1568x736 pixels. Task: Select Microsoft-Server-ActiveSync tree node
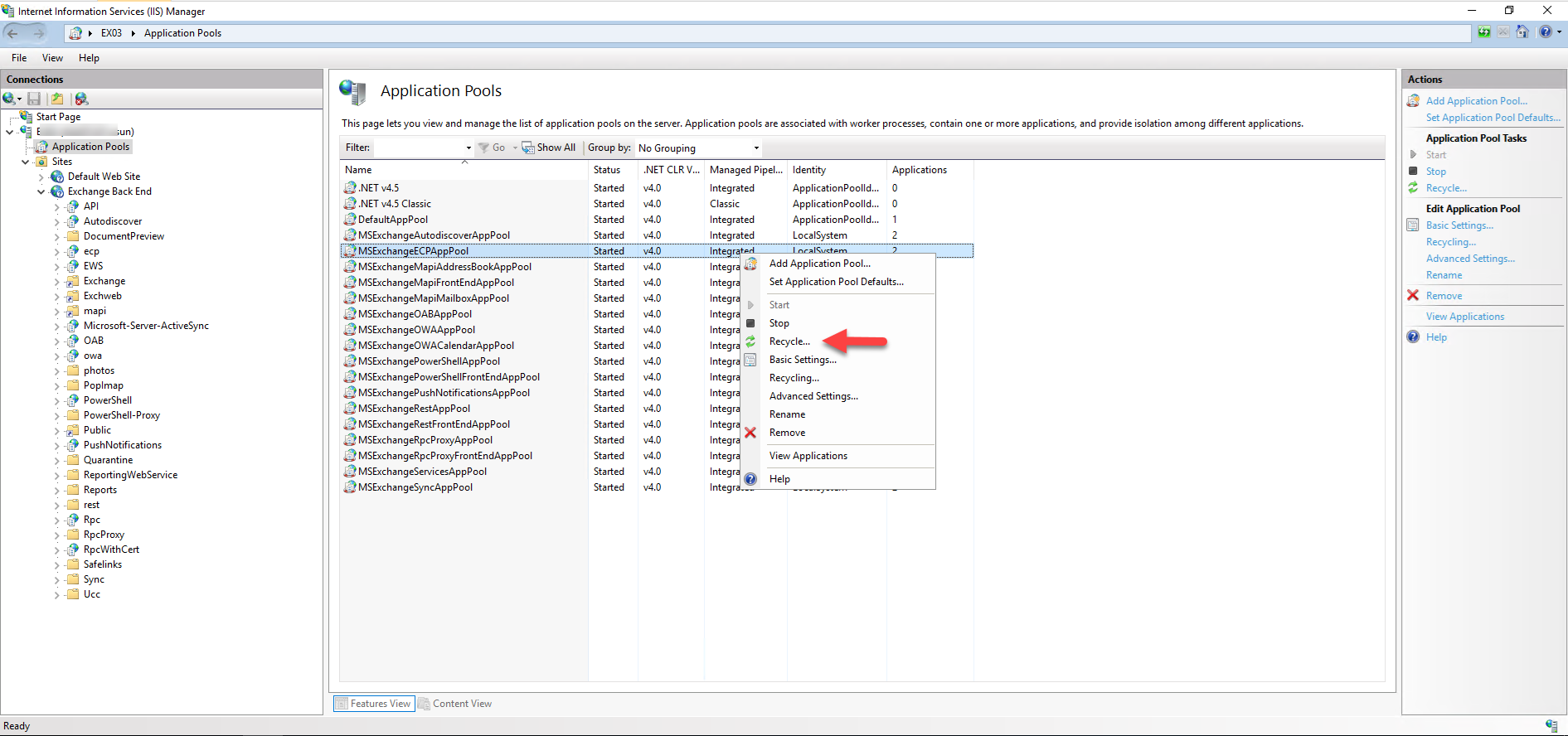pyautogui.click(x=146, y=326)
